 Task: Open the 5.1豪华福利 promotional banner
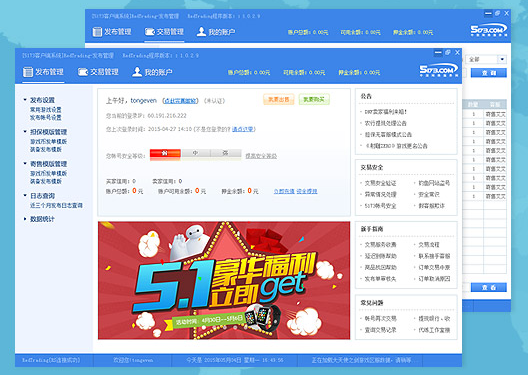(224, 280)
